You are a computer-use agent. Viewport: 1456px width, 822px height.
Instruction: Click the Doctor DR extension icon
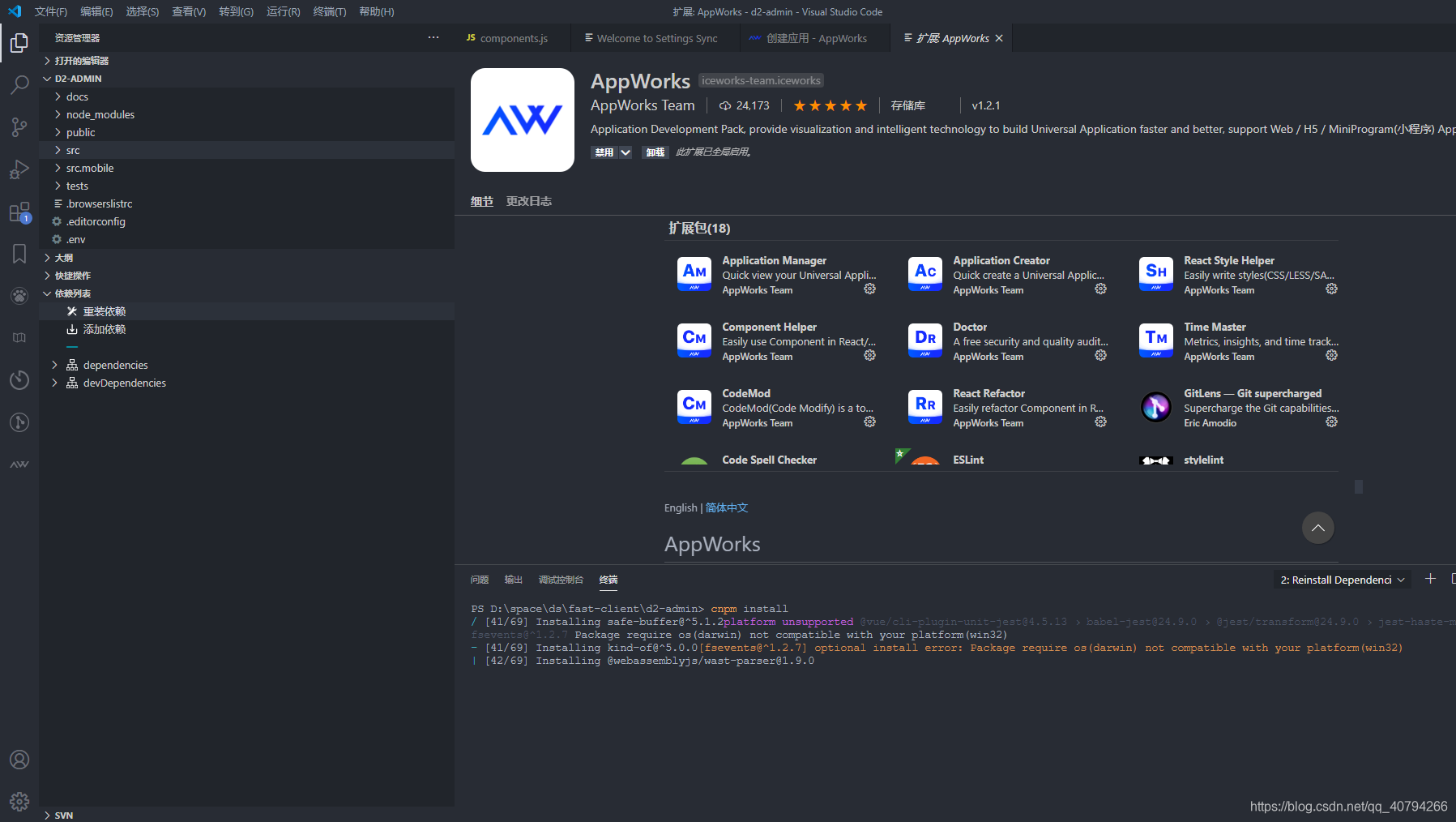tap(925, 340)
